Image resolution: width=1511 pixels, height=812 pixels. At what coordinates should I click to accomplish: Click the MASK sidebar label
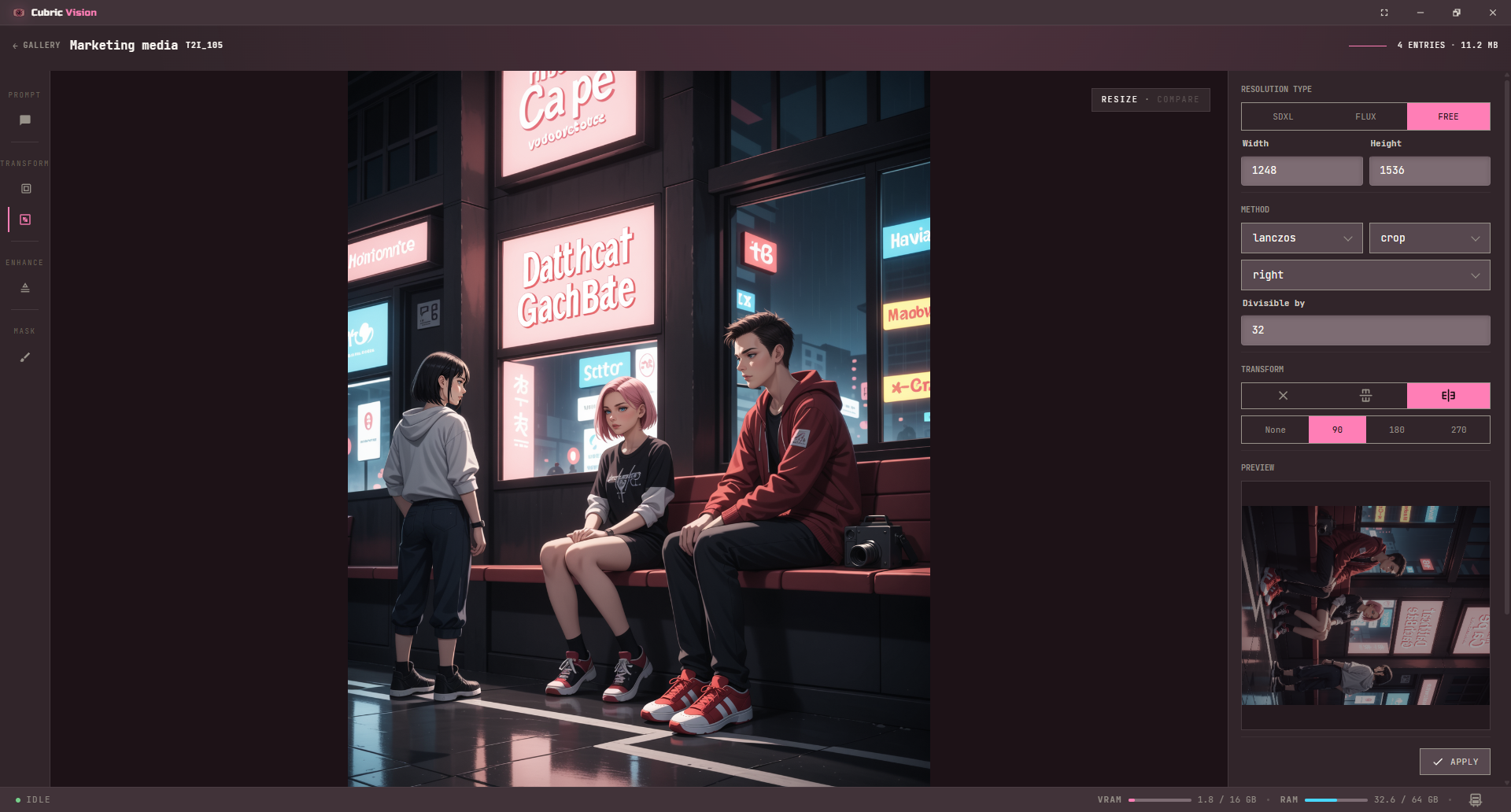pos(24,331)
